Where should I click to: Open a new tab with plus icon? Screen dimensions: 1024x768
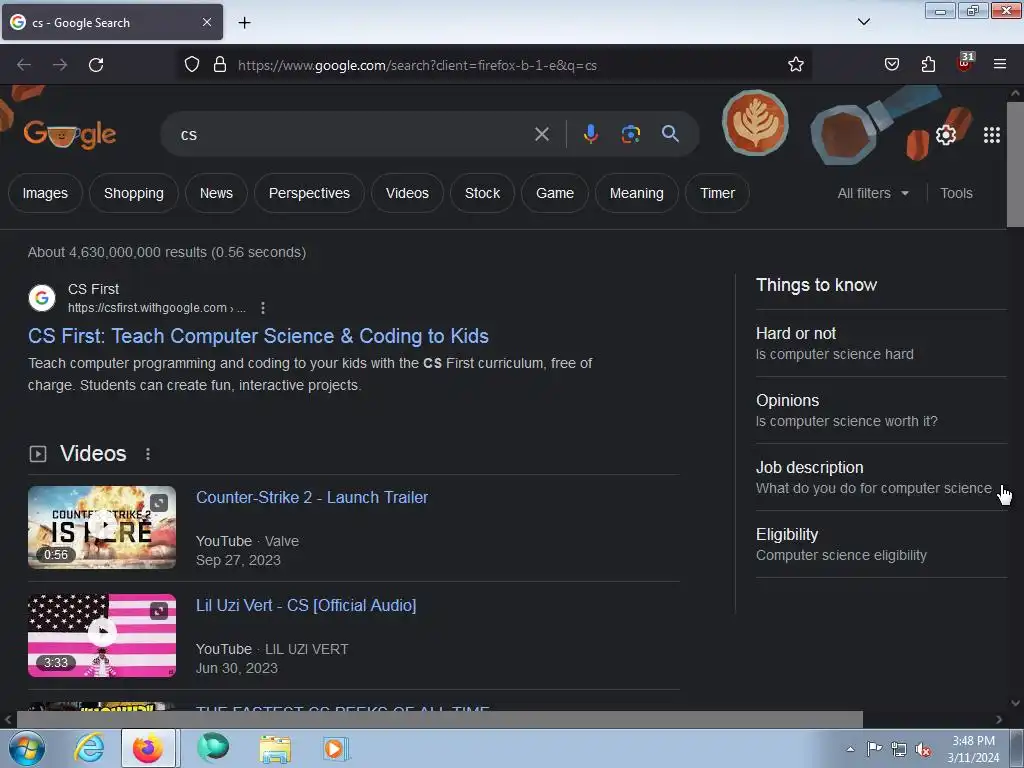tap(244, 23)
